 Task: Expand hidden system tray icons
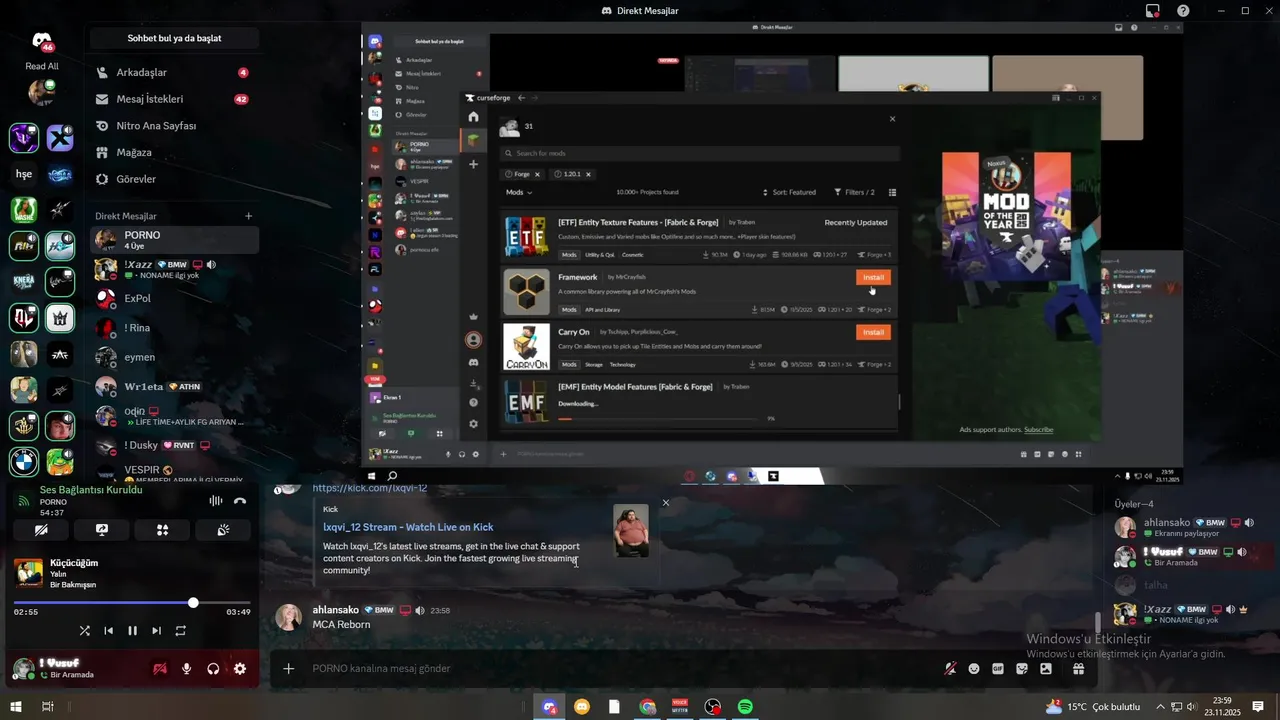point(1162,707)
